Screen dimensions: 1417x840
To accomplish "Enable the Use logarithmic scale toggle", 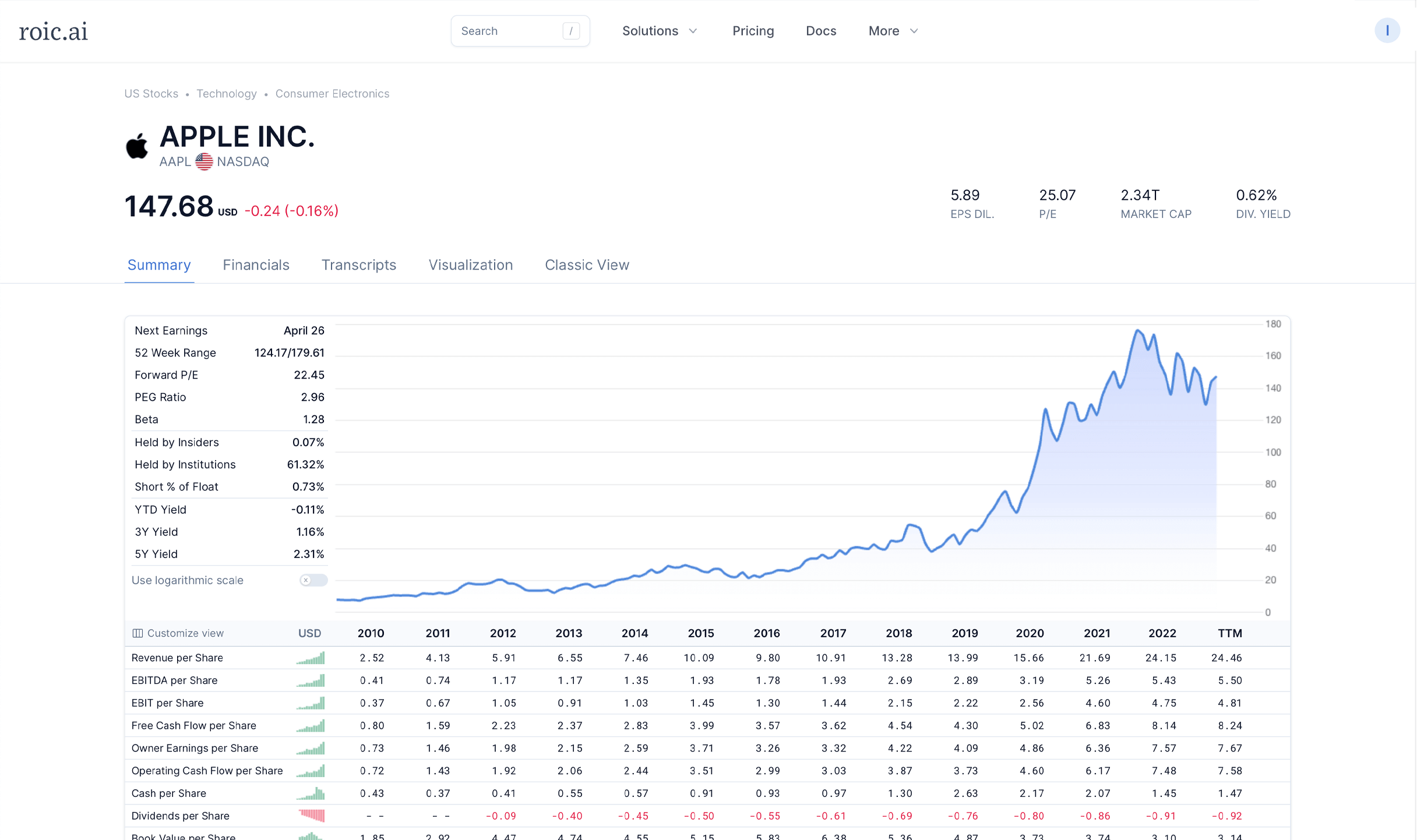I will pyautogui.click(x=313, y=580).
